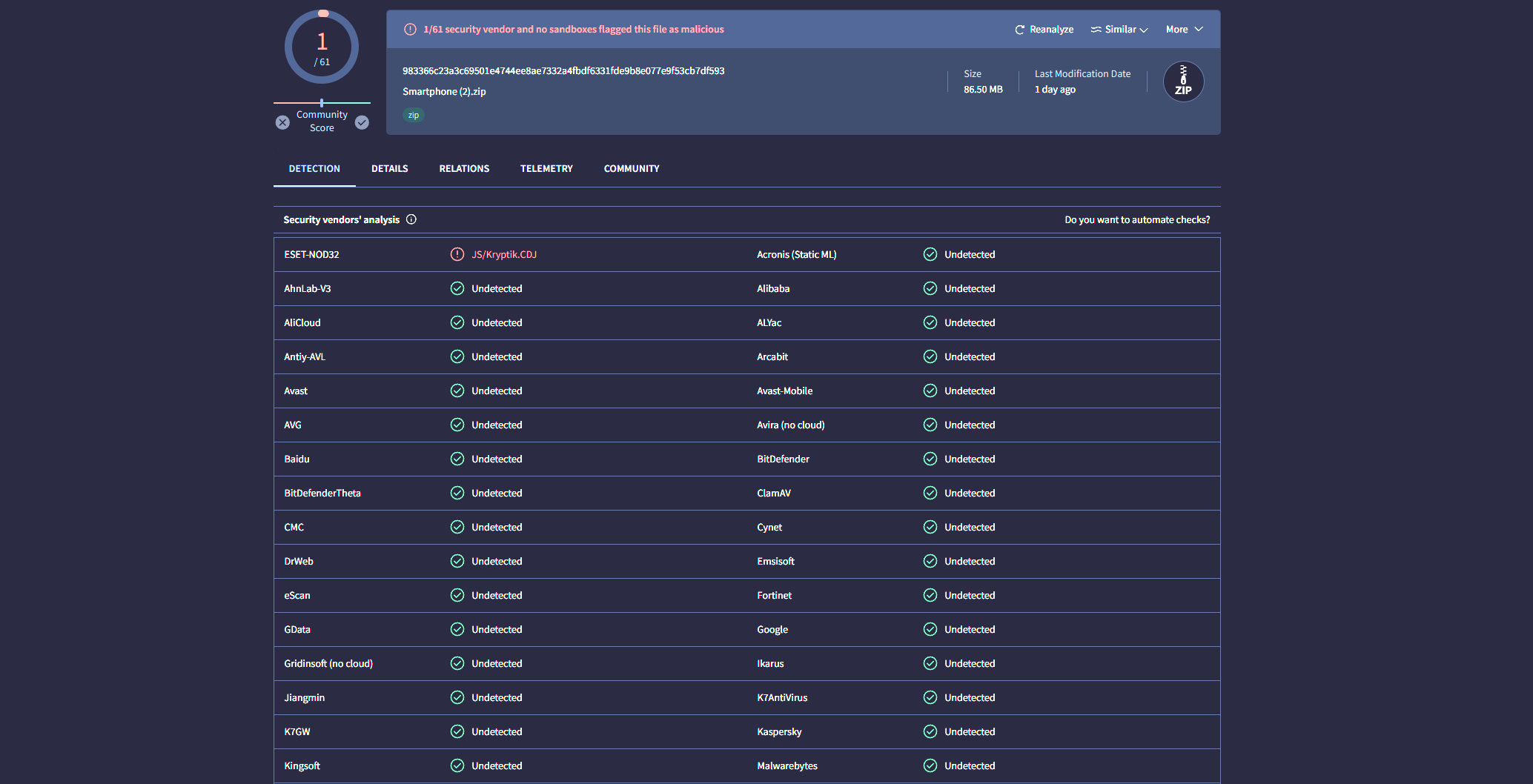The image size is (1533, 784).
Task: Click the BitDefenderTheta undetected check icon
Action: point(457,493)
